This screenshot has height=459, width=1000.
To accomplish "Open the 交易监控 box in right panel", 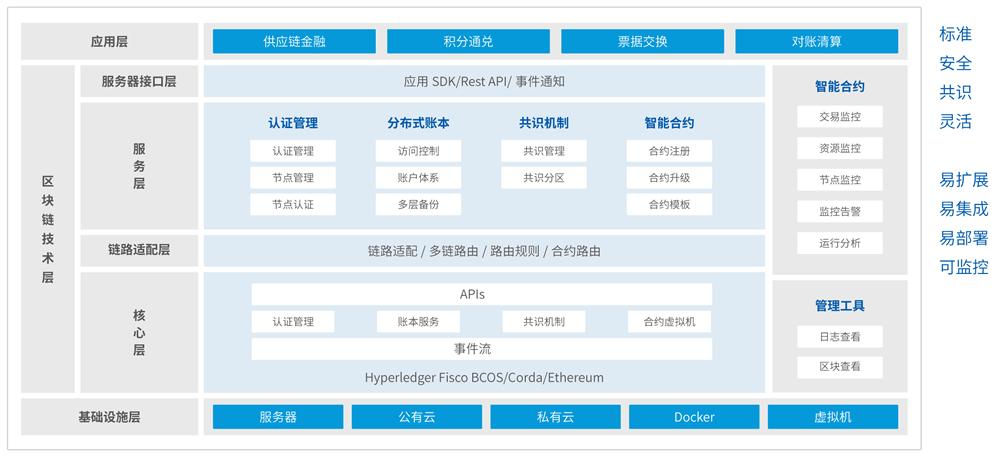I will 839,117.
